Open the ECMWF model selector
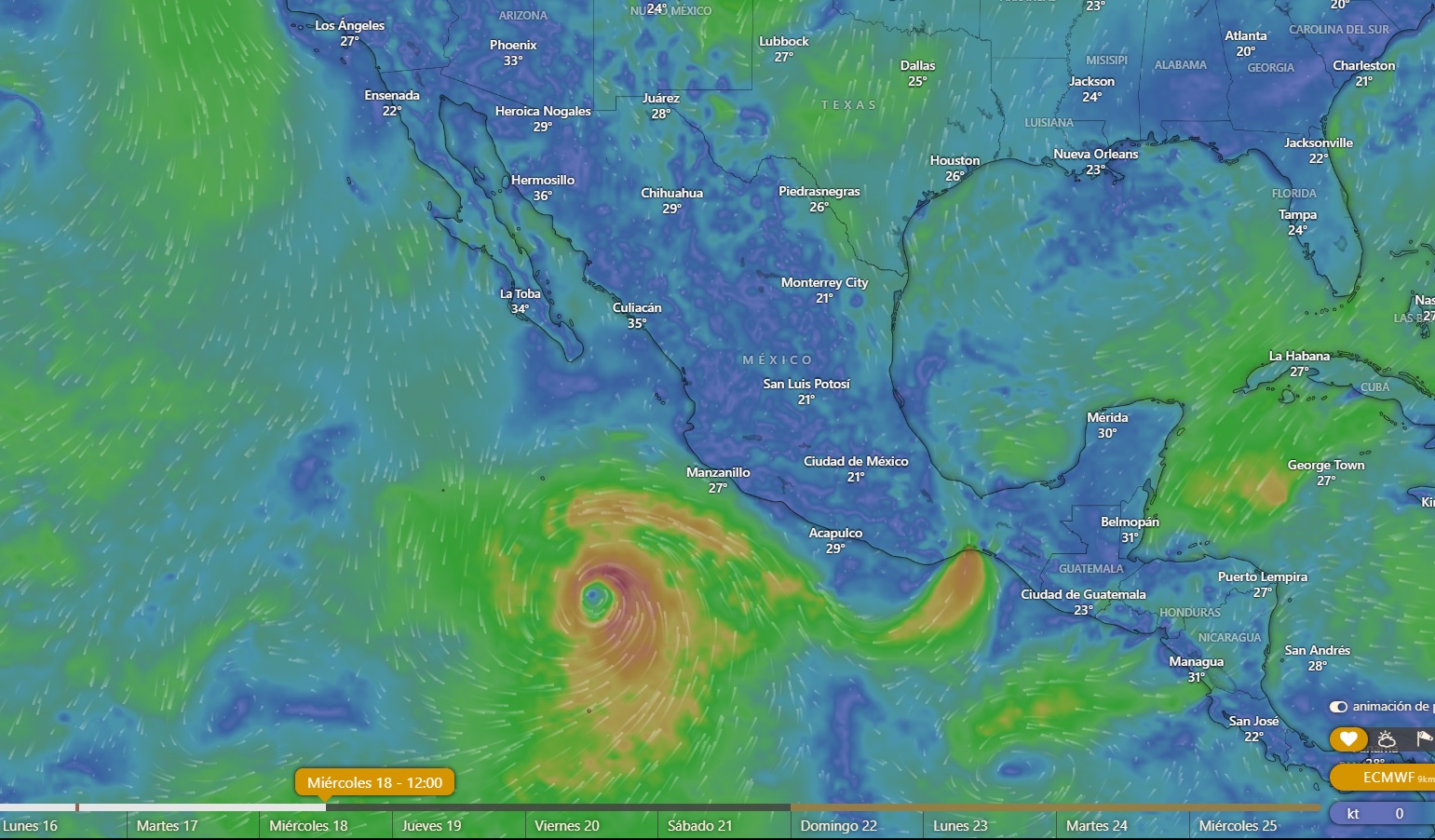This screenshot has height=840, width=1435. 1383,777
